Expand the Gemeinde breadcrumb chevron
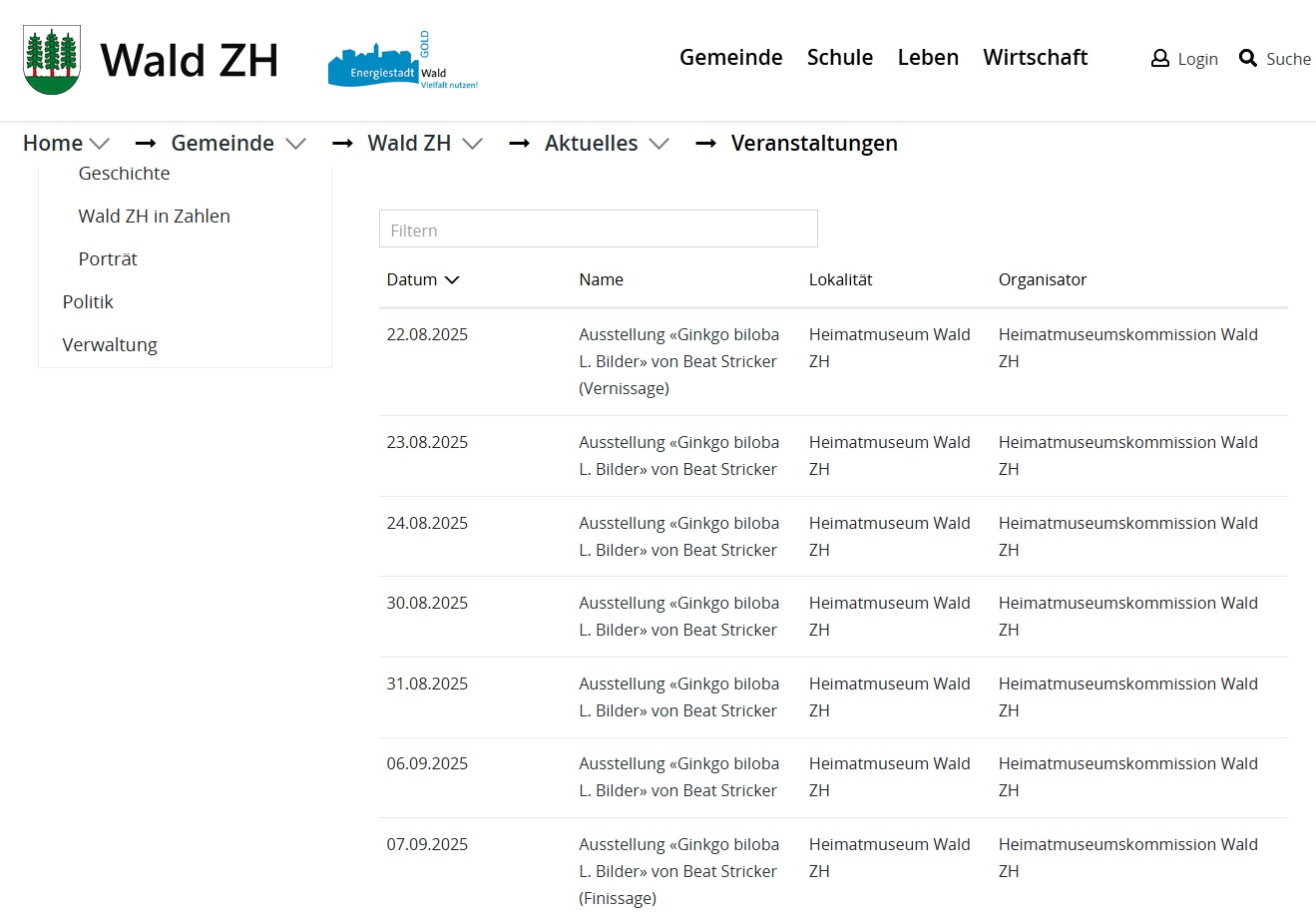The width and height of the screenshot is (1316, 917). click(x=295, y=144)
